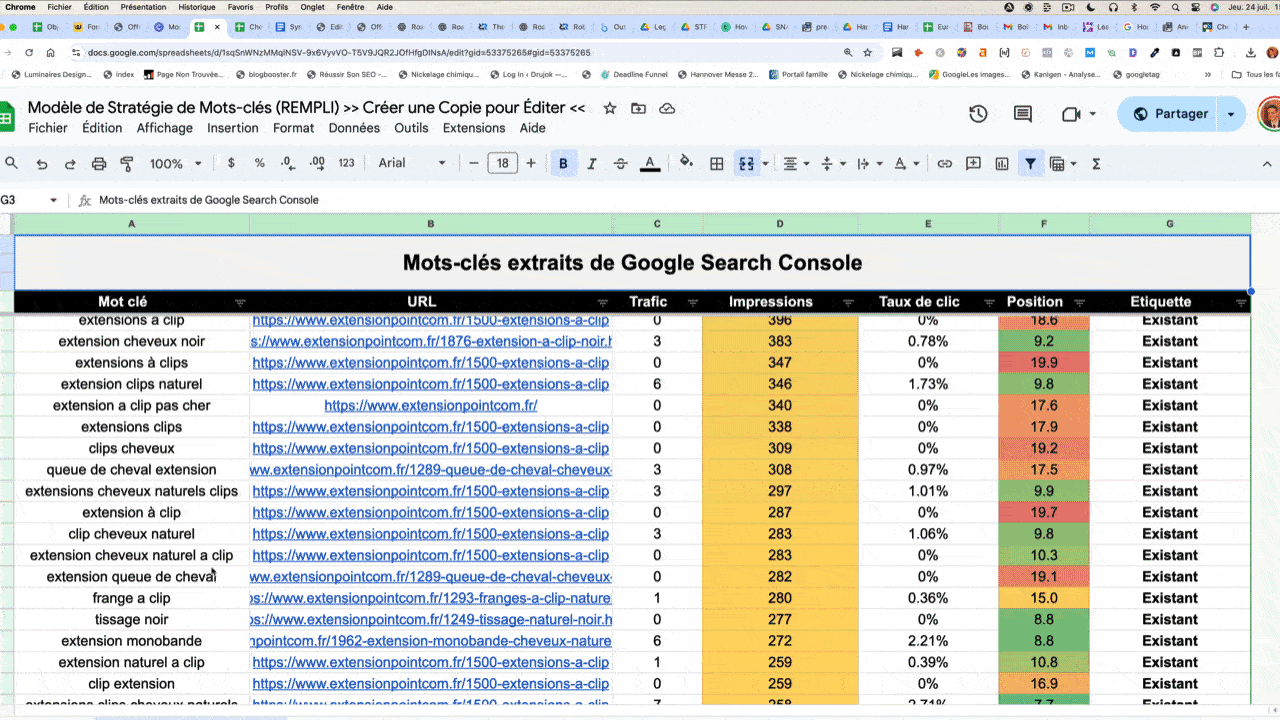Insert a chart
Image resolution: width=1280 pixels, height=720 pixels.
coord(1002,163)
